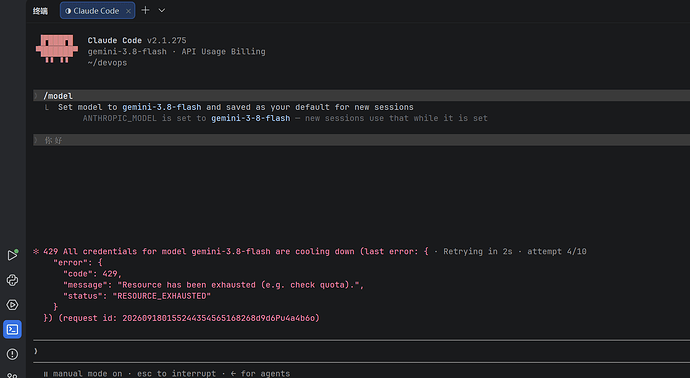Click '429 All credentials for model' error text
Image resolution: width=690 pixels, height=378 pixels.
tap(236, 251)
